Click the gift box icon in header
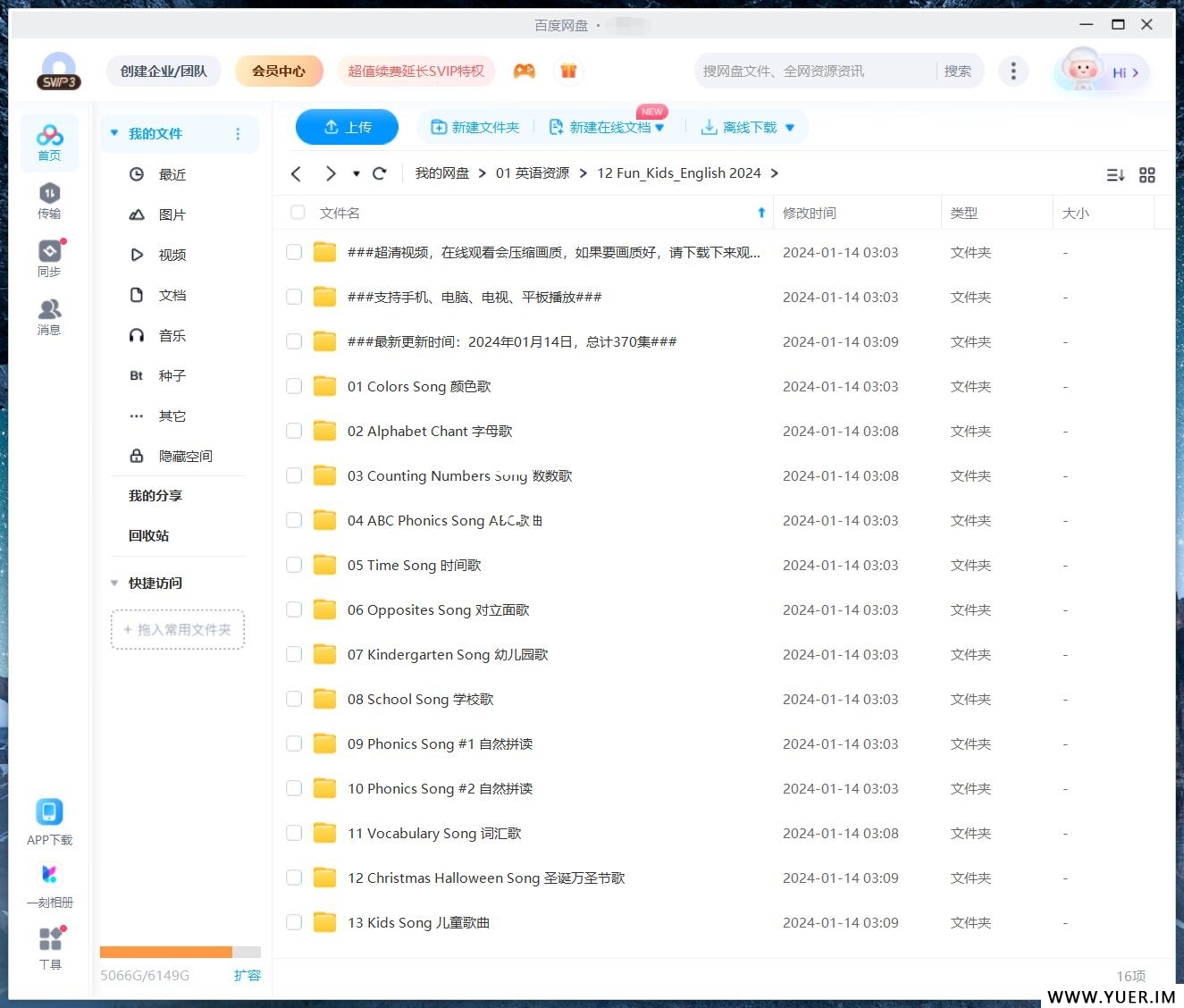1184x1008 pixels. [x=568, y=71]
